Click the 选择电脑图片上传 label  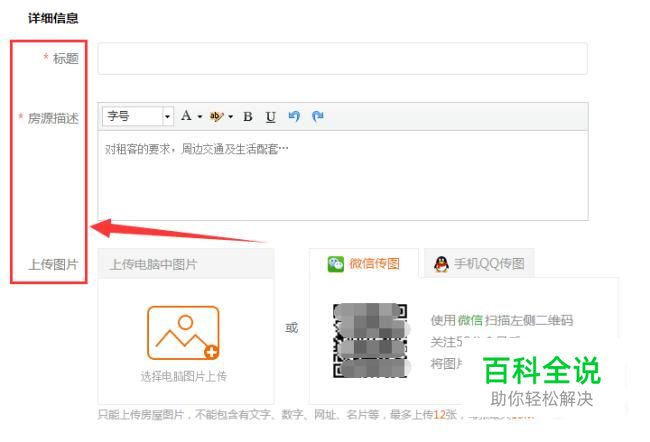183,376
